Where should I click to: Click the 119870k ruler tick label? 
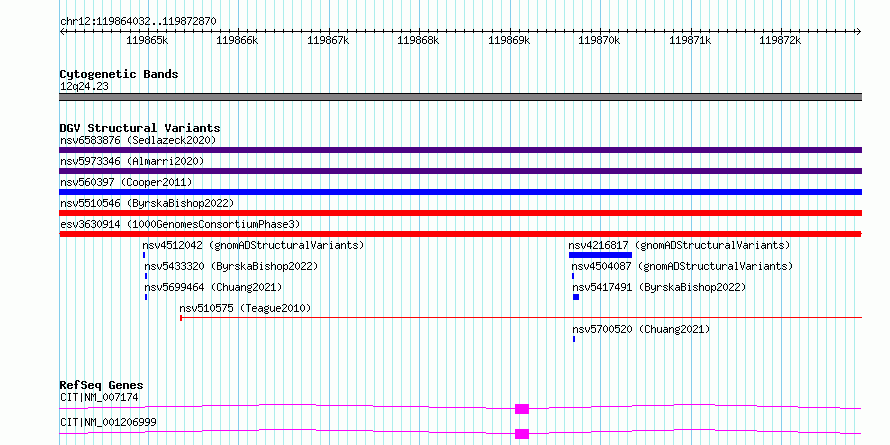click(600, 40)
